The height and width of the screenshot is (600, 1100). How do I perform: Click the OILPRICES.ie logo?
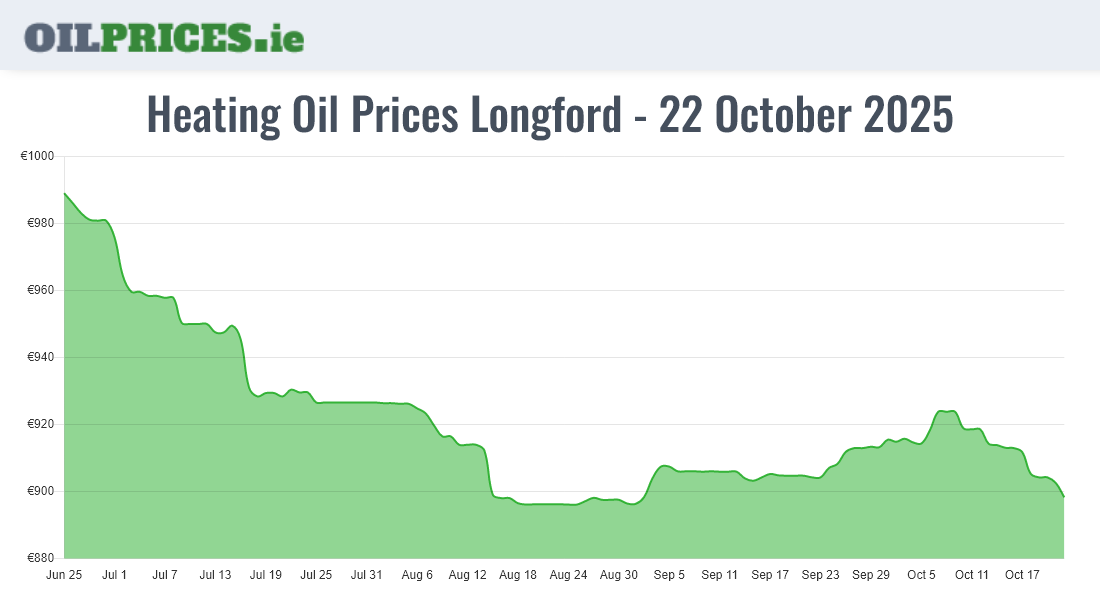point(164,37)
